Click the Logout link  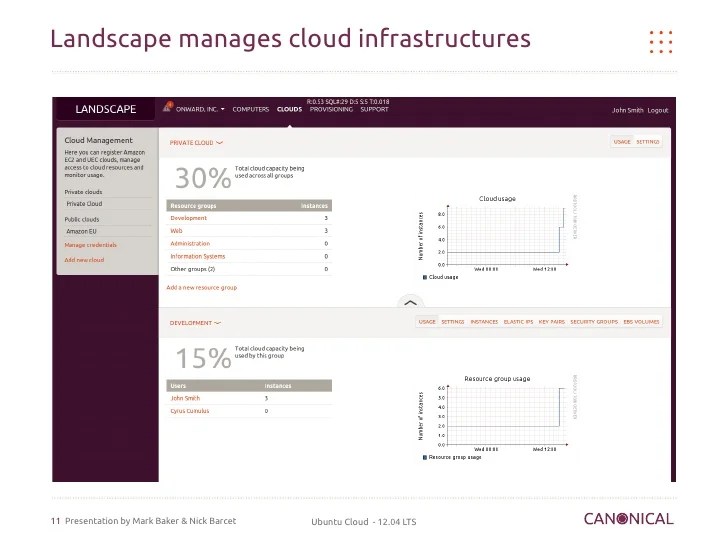point(658,110)
